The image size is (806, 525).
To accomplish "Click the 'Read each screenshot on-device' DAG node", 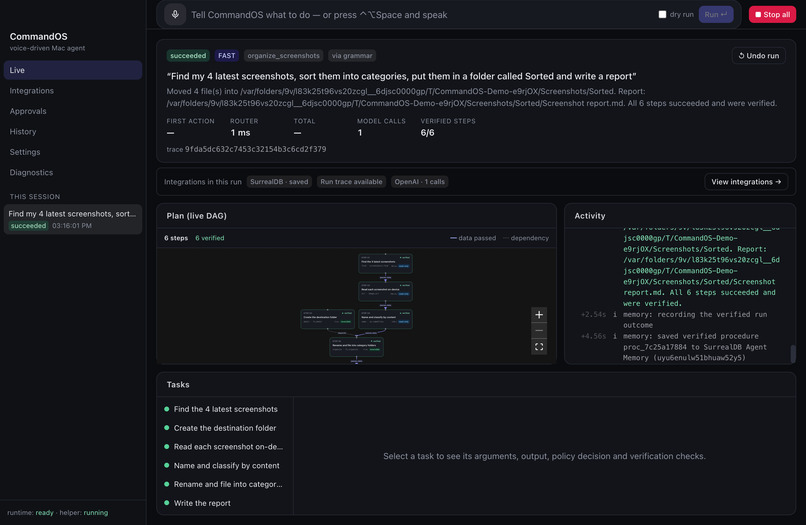I will (x=385, y=291).
